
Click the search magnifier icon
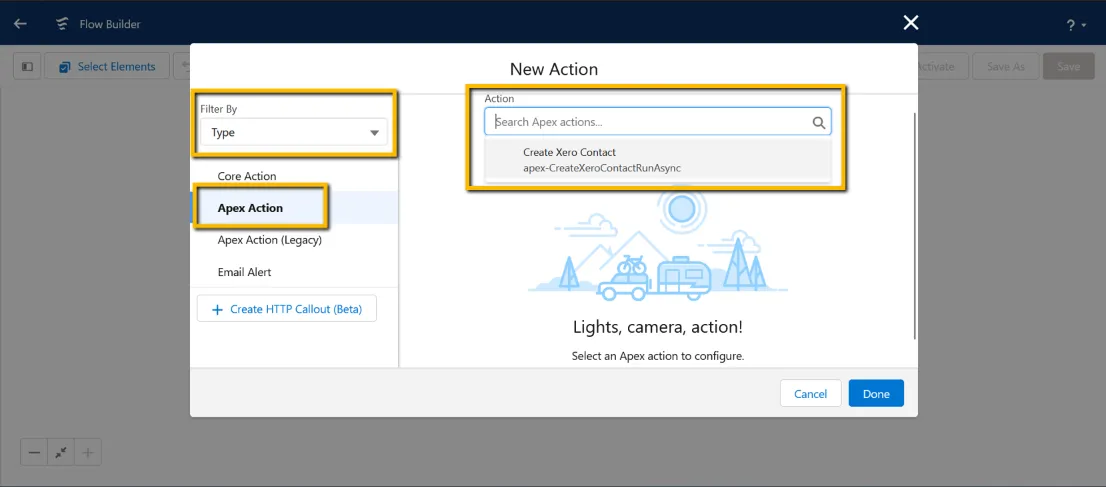pyautogui.click(x=818, y=122)
